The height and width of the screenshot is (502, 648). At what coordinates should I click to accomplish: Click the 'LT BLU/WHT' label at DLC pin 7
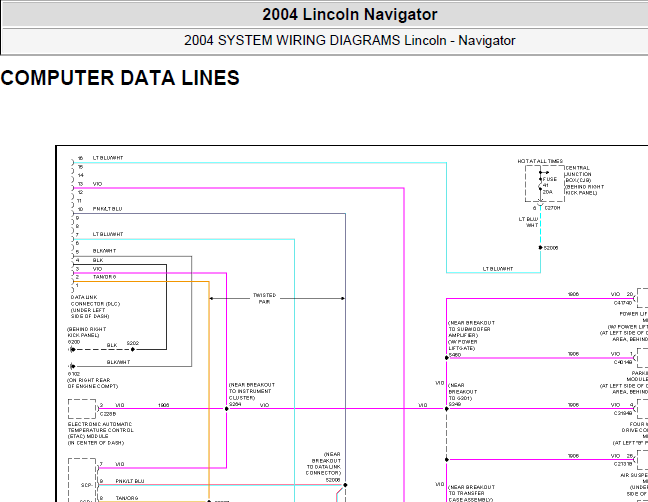coord(108,234)
